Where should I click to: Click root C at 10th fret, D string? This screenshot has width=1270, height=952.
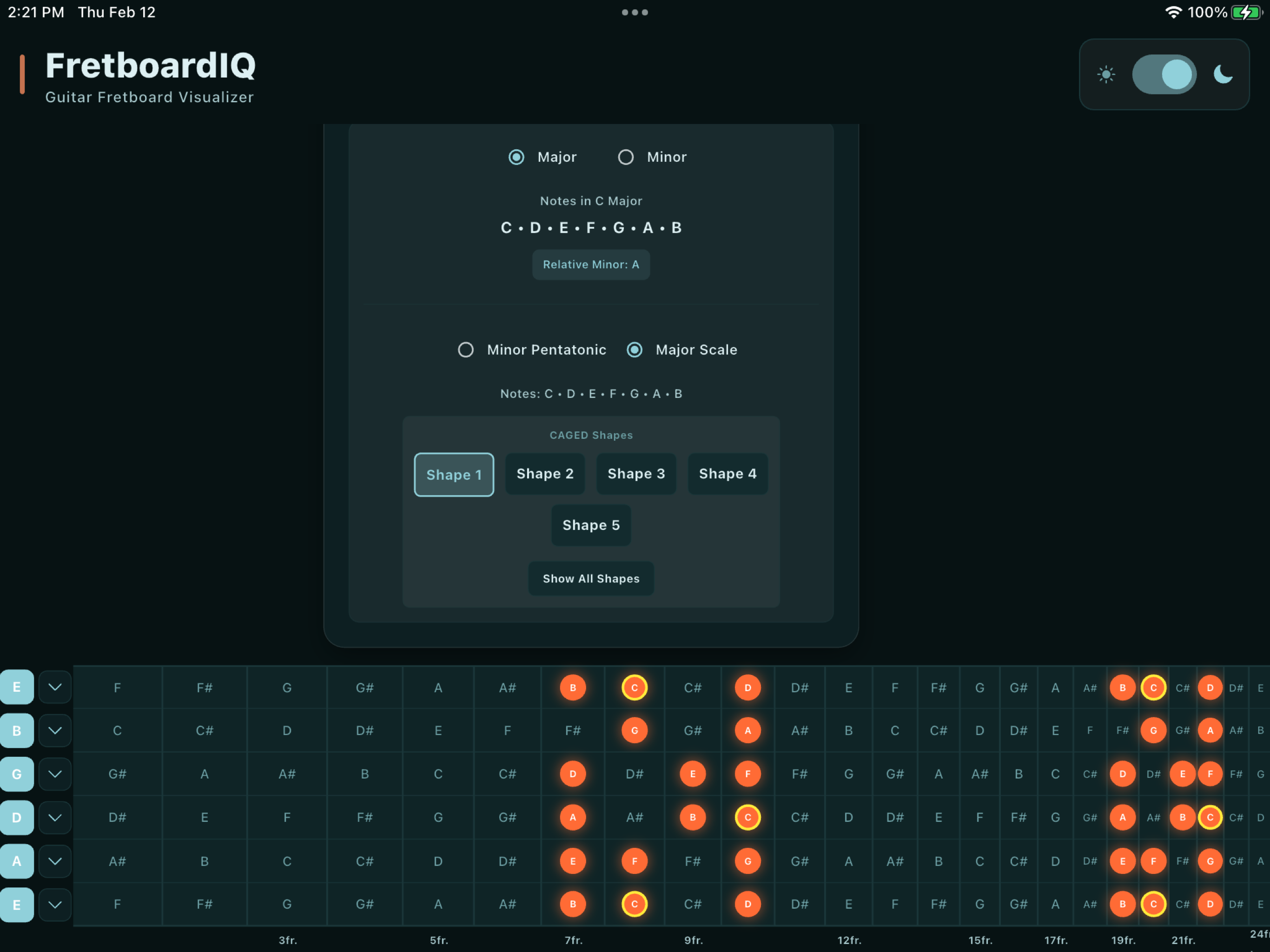(747, 818)
